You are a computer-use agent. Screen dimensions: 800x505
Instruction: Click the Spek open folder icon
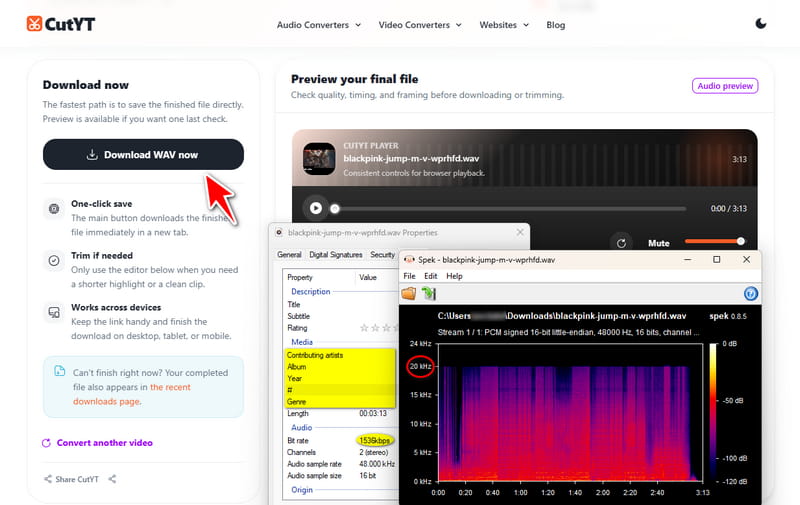point(409,293)
